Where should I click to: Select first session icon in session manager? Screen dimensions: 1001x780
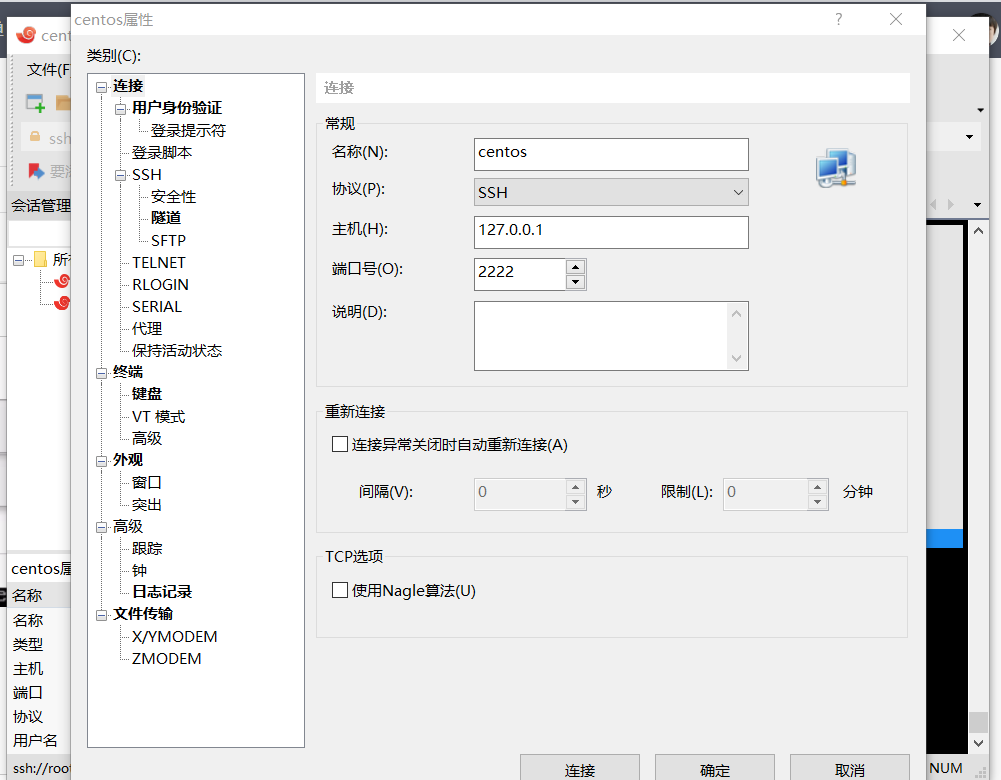pyautogui.click(x=63, y=280)
